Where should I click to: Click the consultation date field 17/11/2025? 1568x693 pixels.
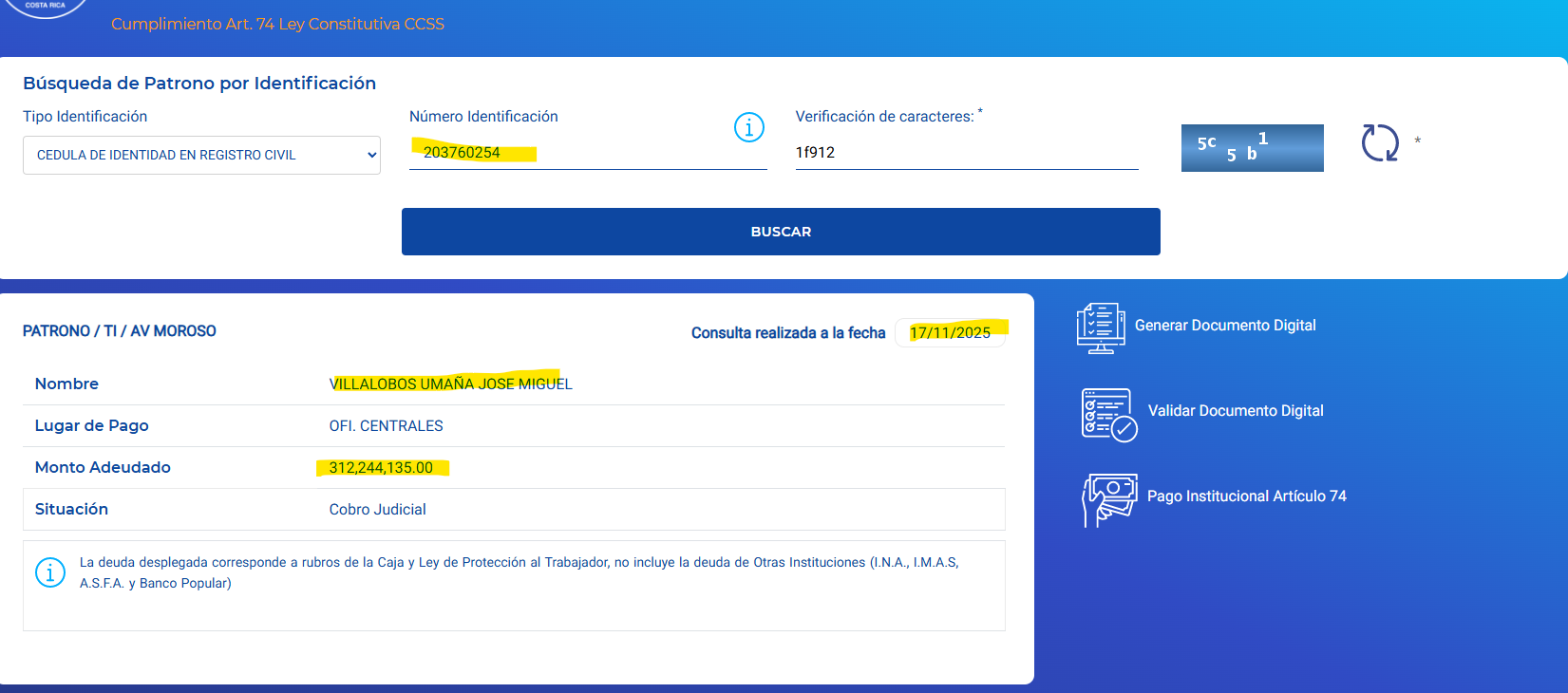click(x=951, y=332)
